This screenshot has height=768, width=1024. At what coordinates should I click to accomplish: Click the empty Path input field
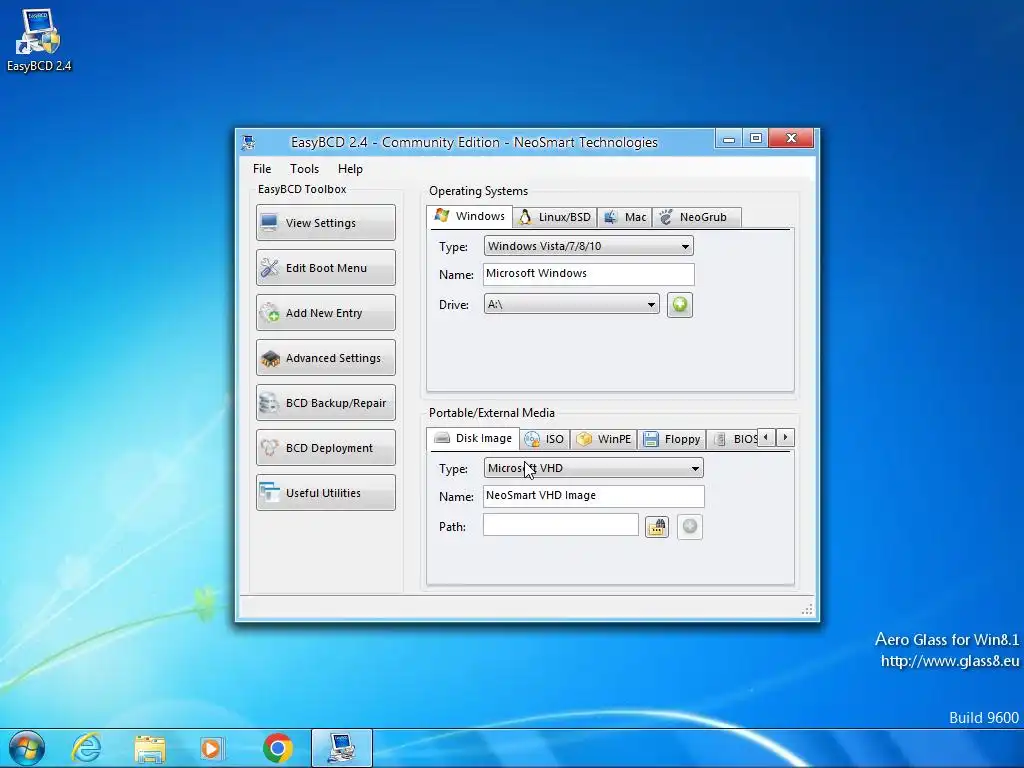pos(561,525)
